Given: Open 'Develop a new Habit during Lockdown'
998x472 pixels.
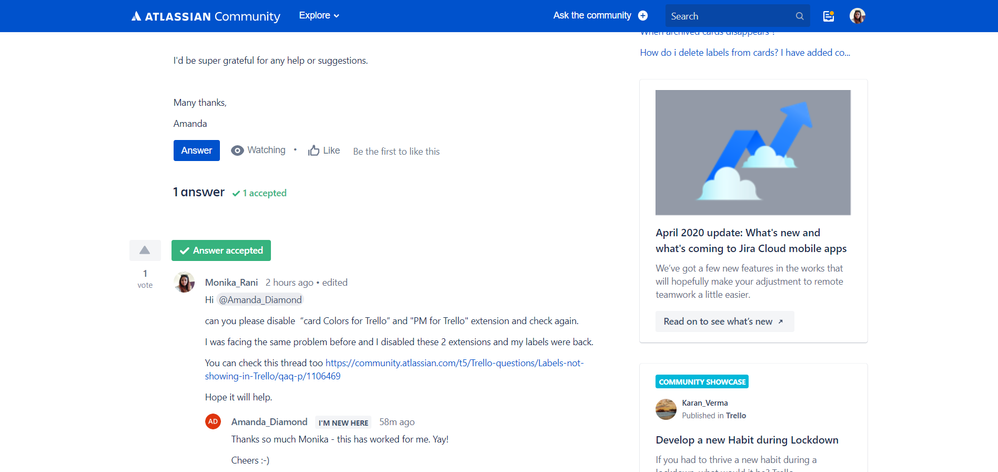Looking at the screenshot, I should pos(747,440).
